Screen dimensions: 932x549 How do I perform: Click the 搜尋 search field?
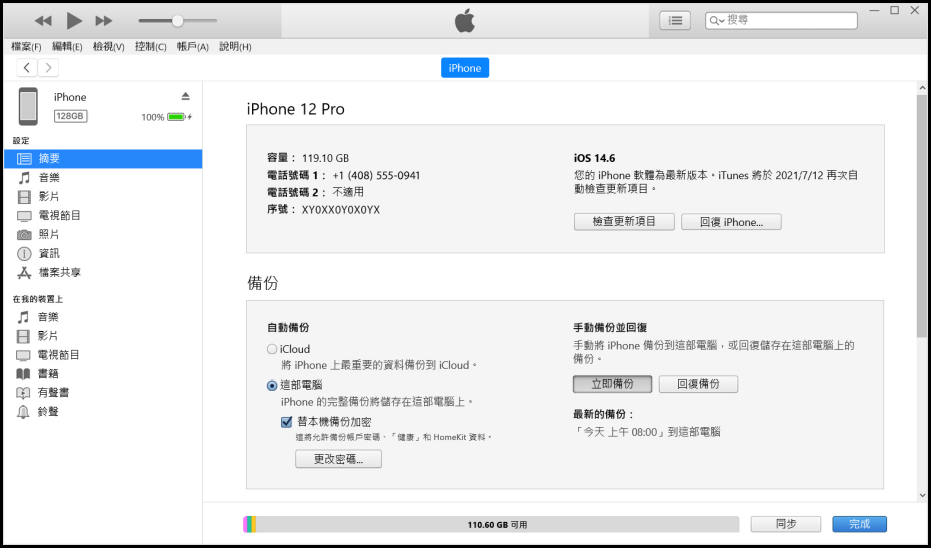click(781, 20)
